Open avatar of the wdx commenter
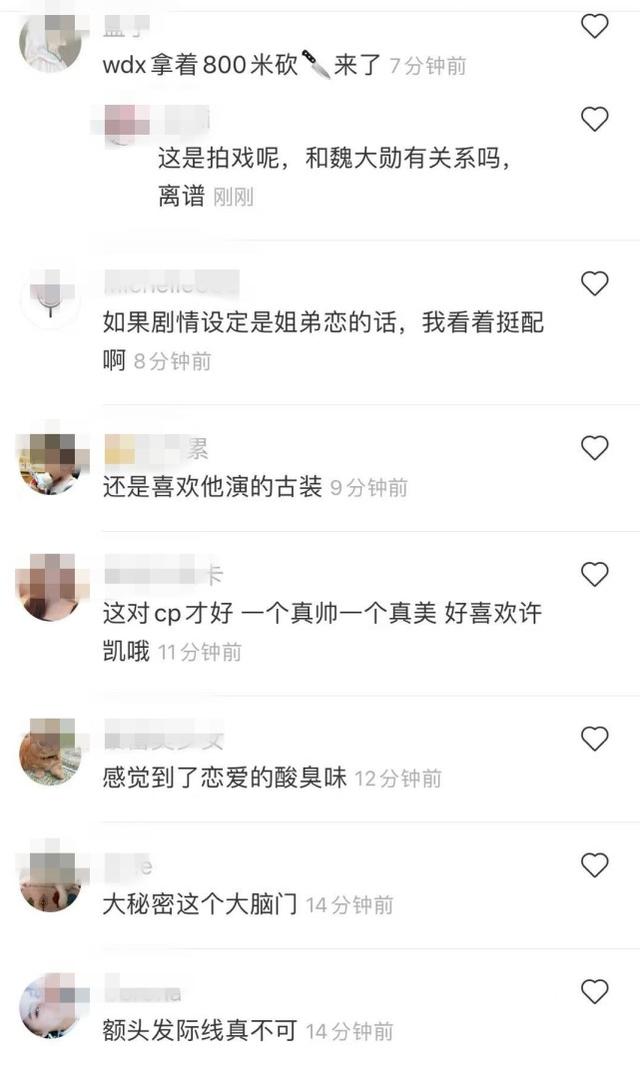Screen dimensions: 640x1065 [51, 41]
